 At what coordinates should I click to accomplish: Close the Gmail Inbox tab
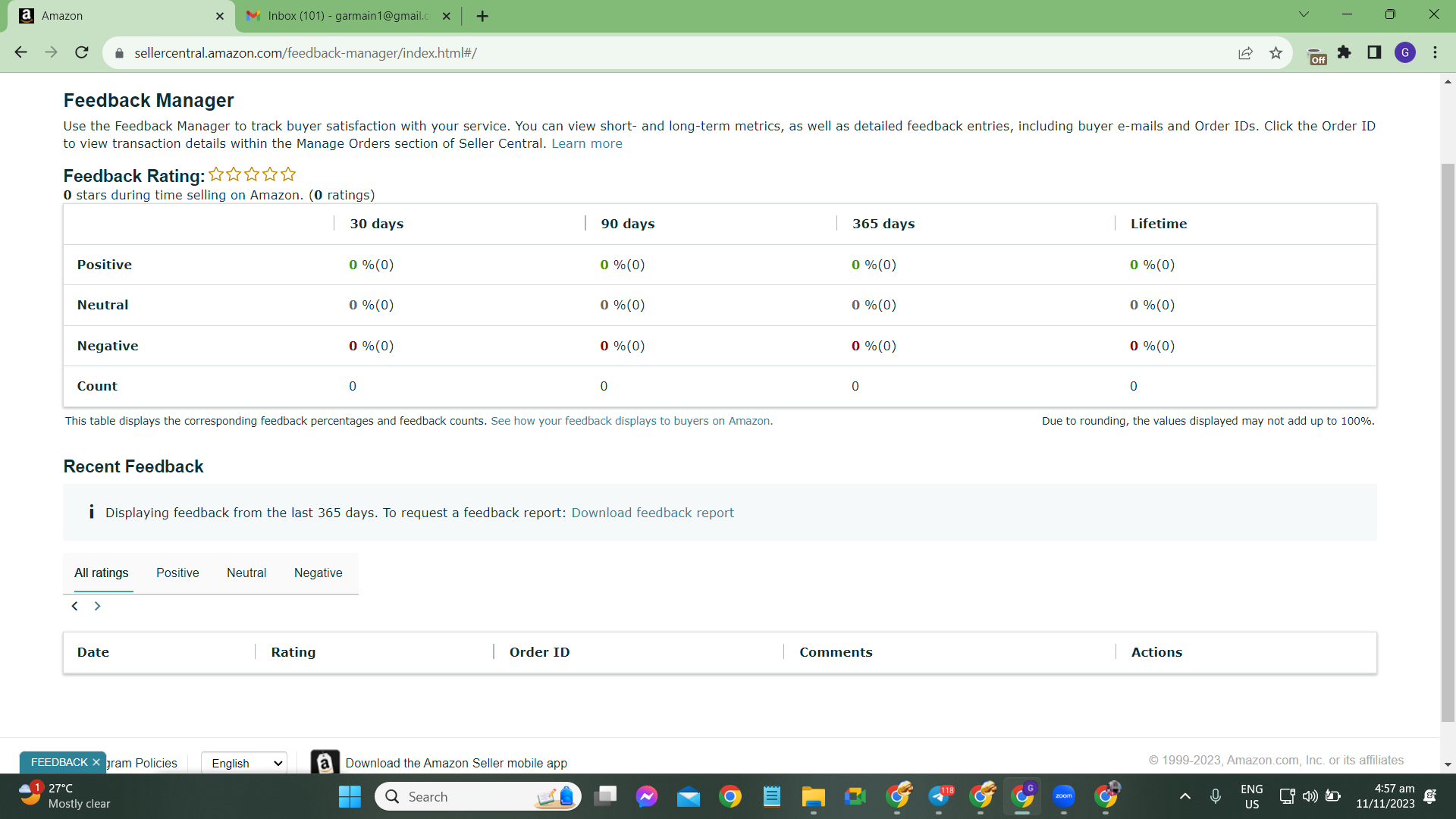(x=446, y=16)
